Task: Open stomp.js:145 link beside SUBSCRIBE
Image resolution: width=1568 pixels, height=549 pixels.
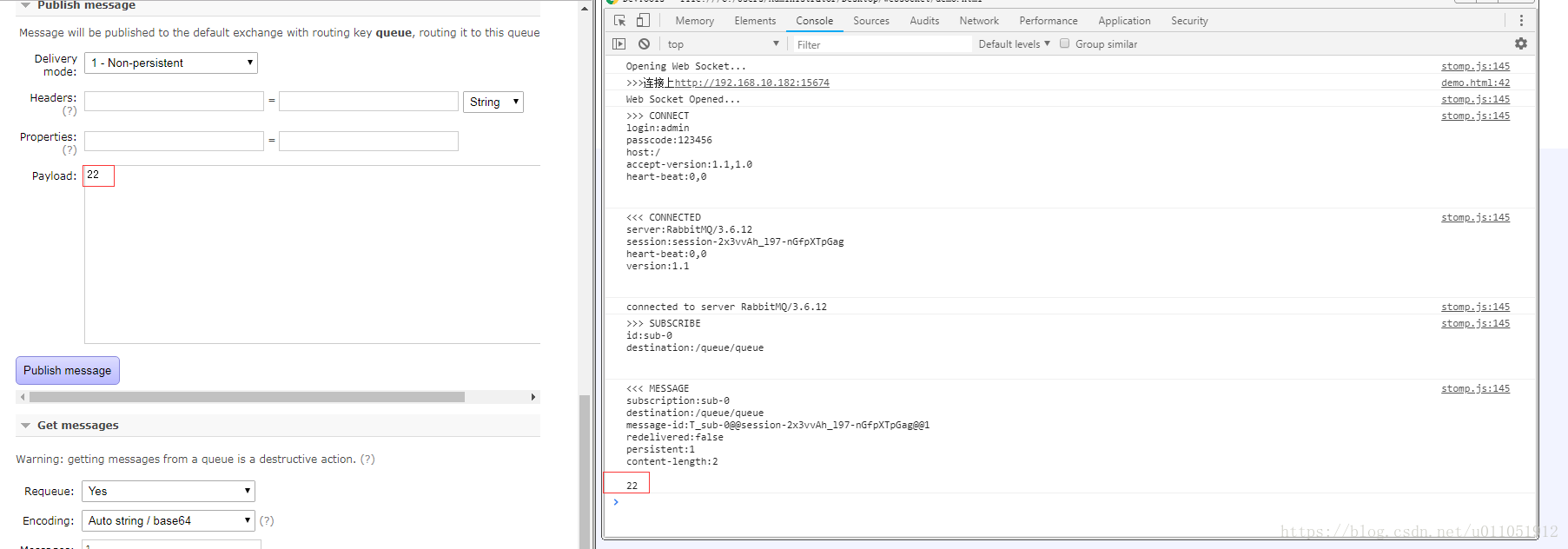Action: [1475, 323]
